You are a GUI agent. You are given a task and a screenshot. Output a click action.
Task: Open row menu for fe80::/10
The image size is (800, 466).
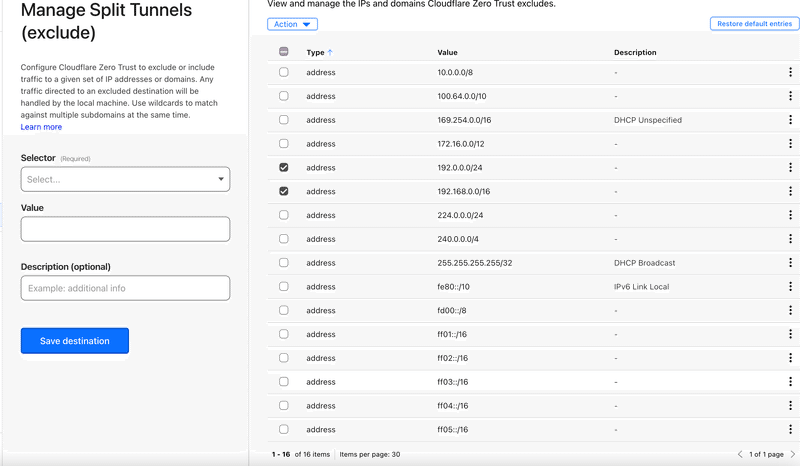pos(790,286)
